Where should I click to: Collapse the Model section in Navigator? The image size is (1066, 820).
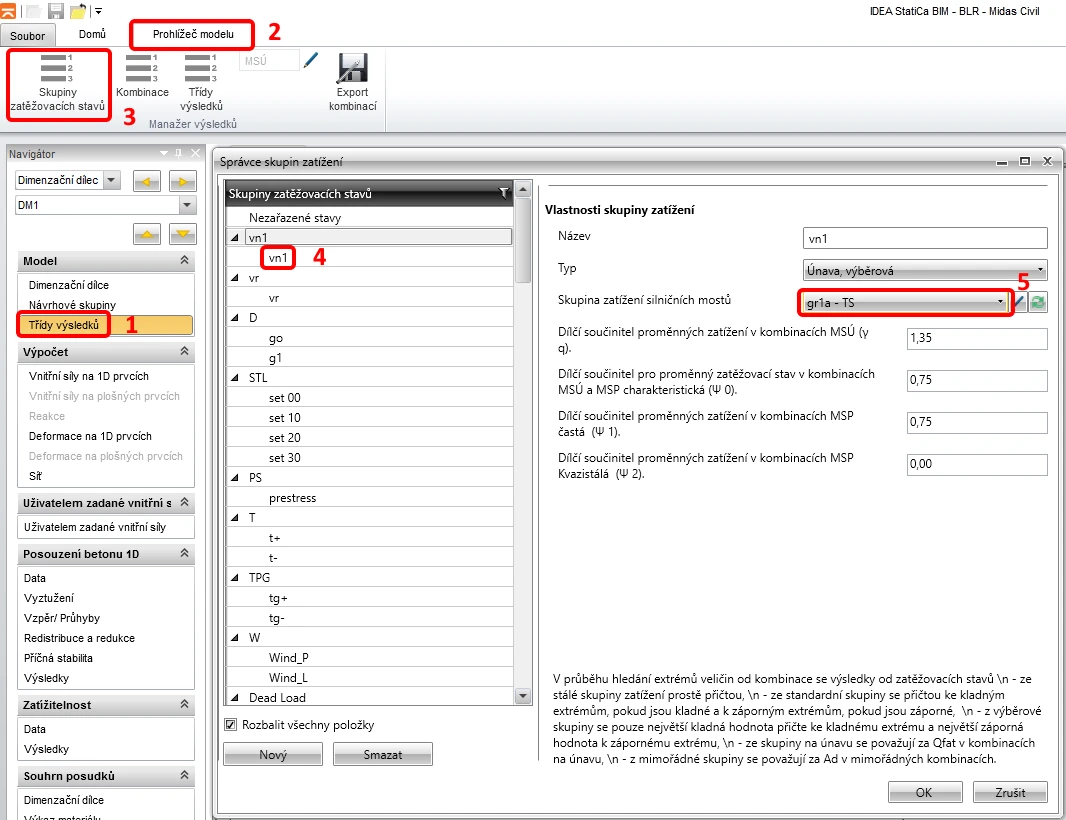[184, 260]
